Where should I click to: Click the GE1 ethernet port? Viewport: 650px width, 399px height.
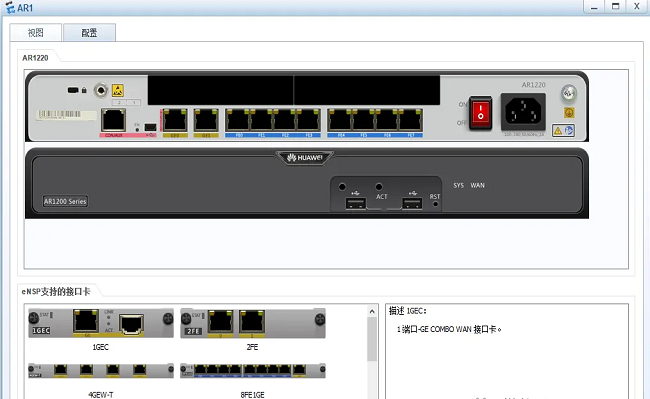point(206,121)
